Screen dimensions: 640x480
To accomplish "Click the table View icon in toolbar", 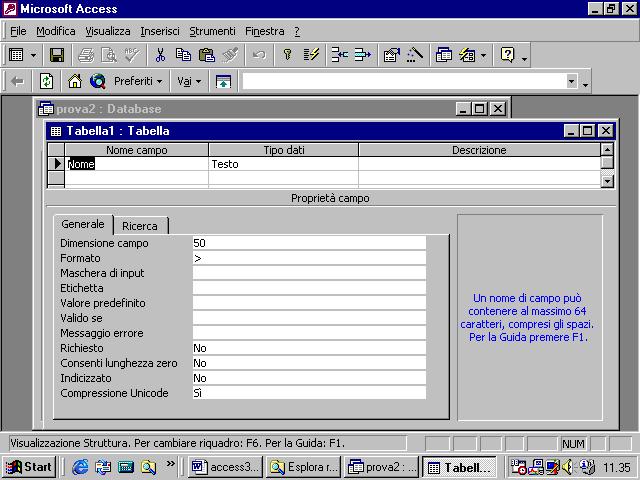I will 16,55.
